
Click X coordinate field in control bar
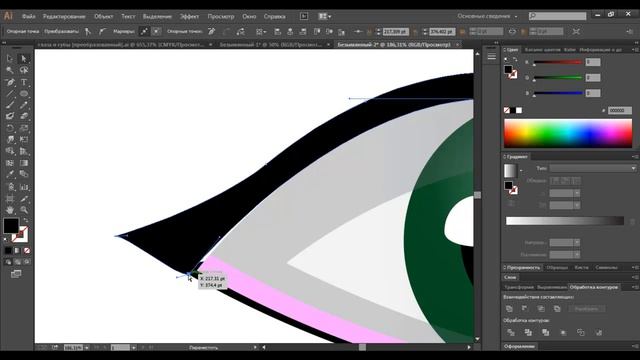396,31
